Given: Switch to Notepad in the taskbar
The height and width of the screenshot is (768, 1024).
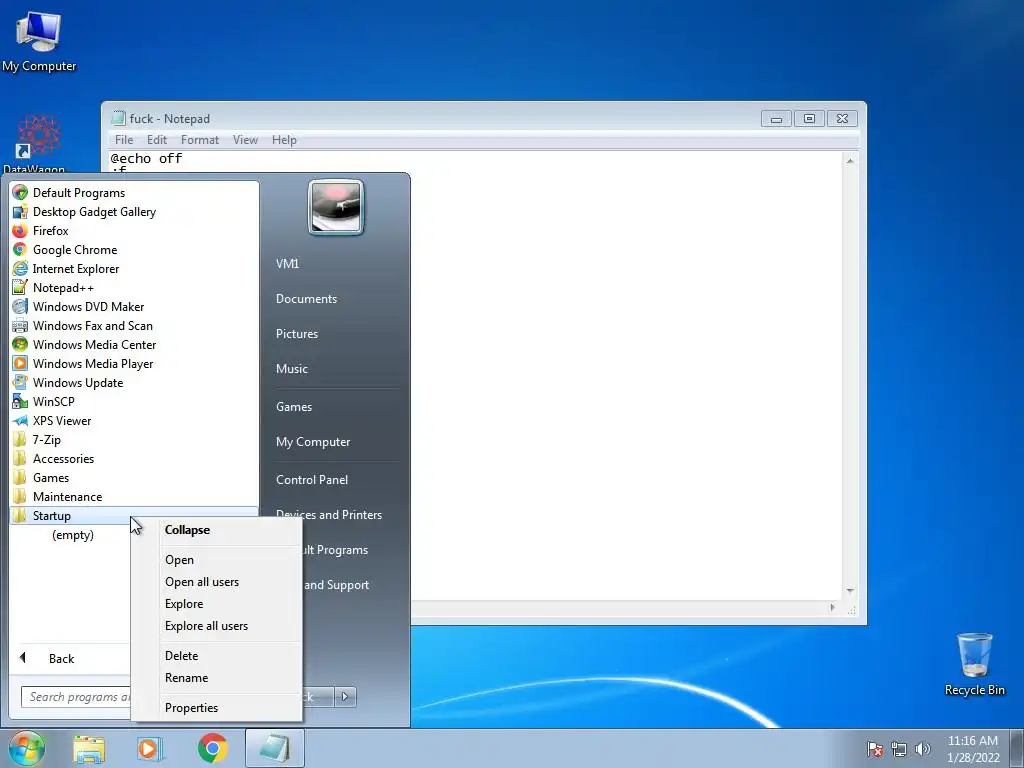Looking at the screenshot, I should (275, 748).
